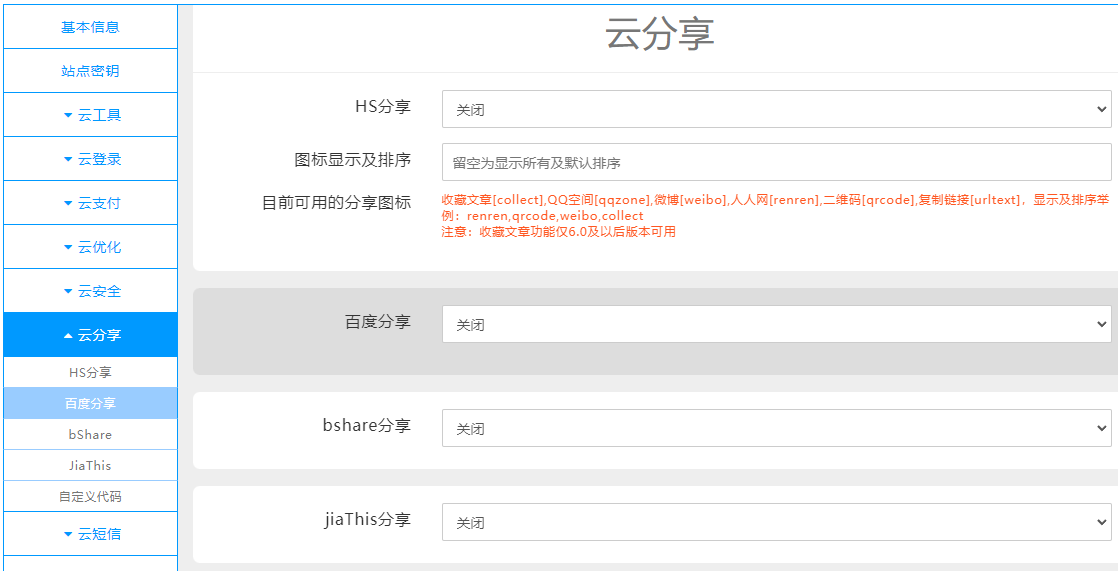Click the 云分享 page heading

click(660, 35)
